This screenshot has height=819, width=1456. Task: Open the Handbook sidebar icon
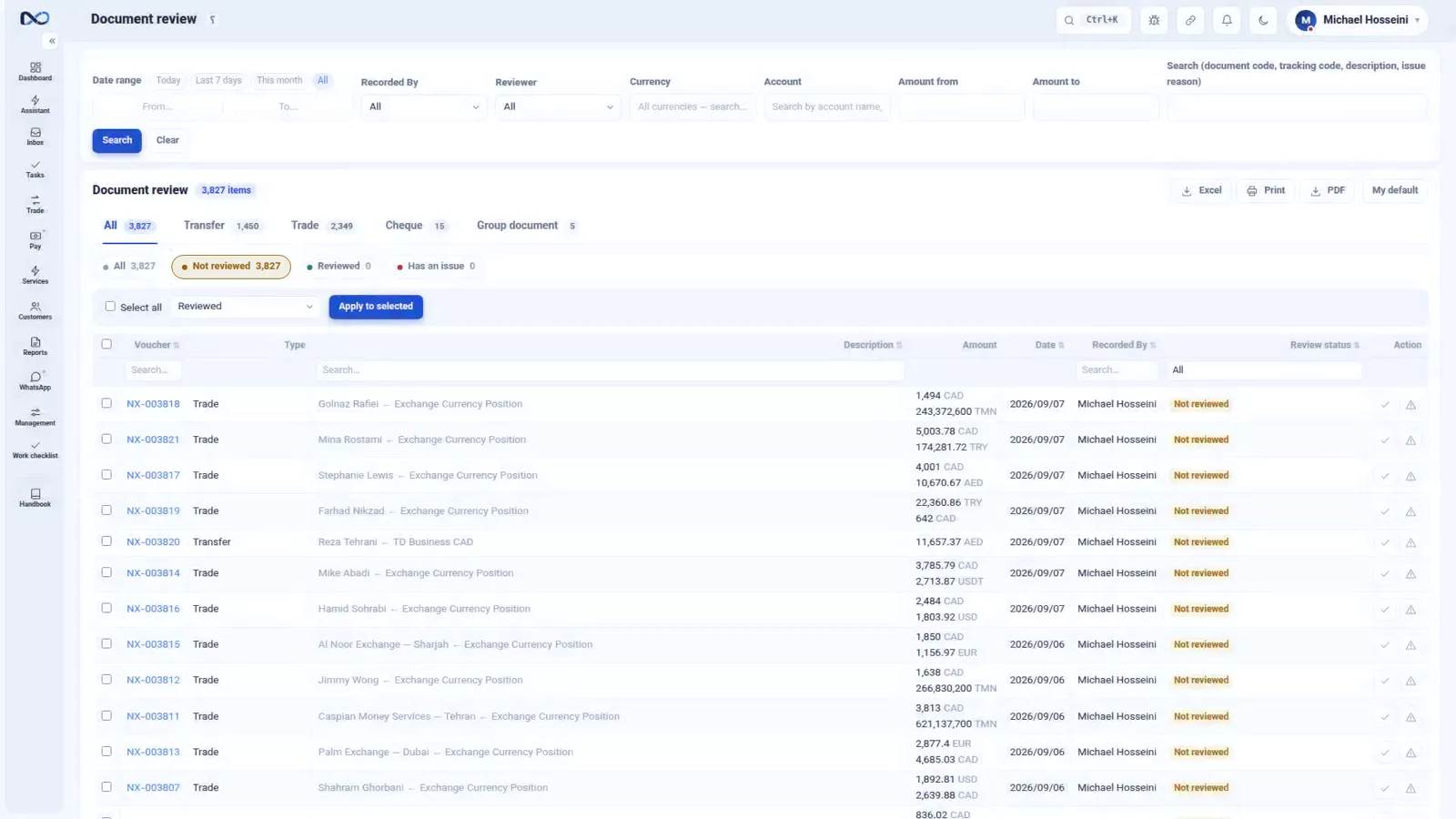coord(35,498)
